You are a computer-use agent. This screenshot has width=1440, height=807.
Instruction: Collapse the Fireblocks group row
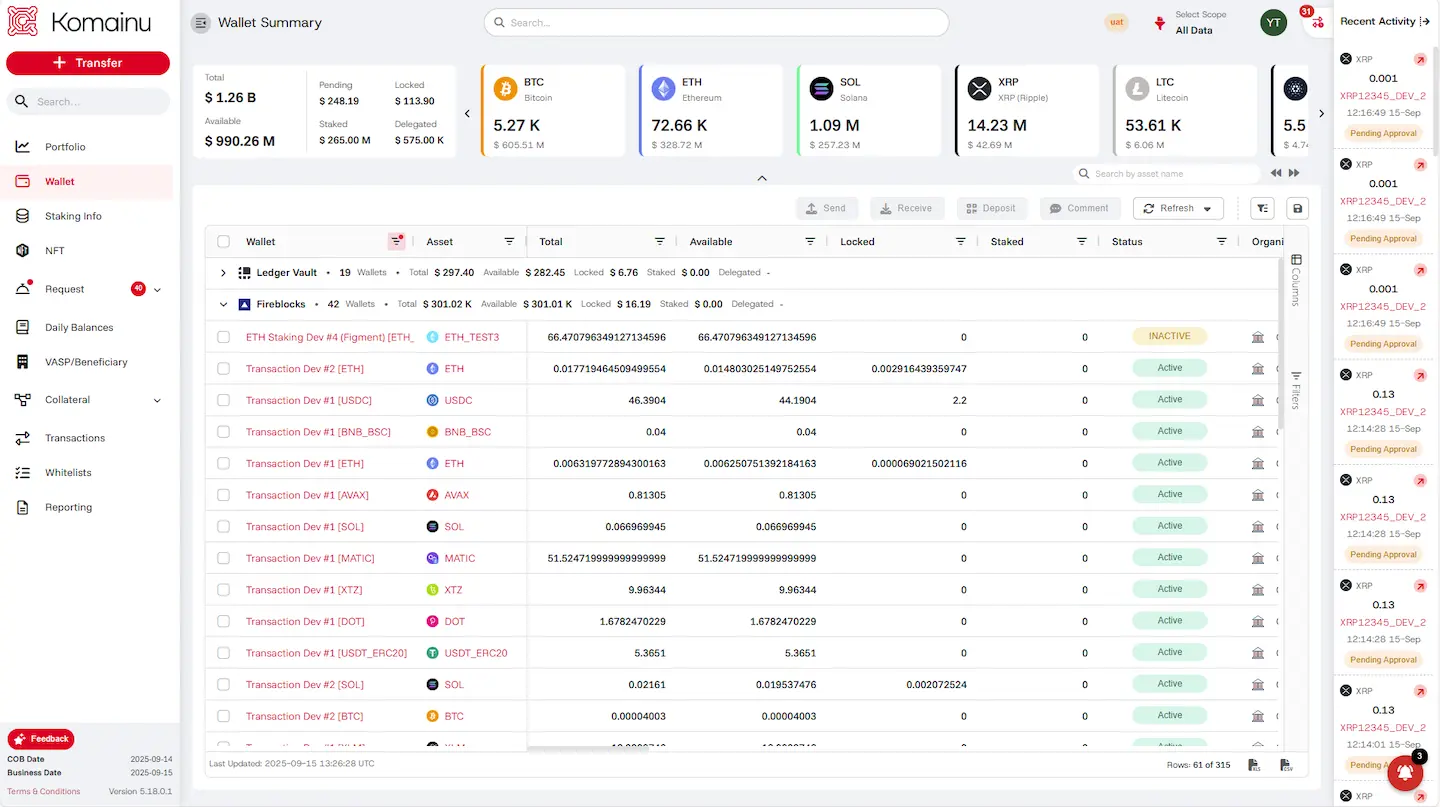point(223,304)
